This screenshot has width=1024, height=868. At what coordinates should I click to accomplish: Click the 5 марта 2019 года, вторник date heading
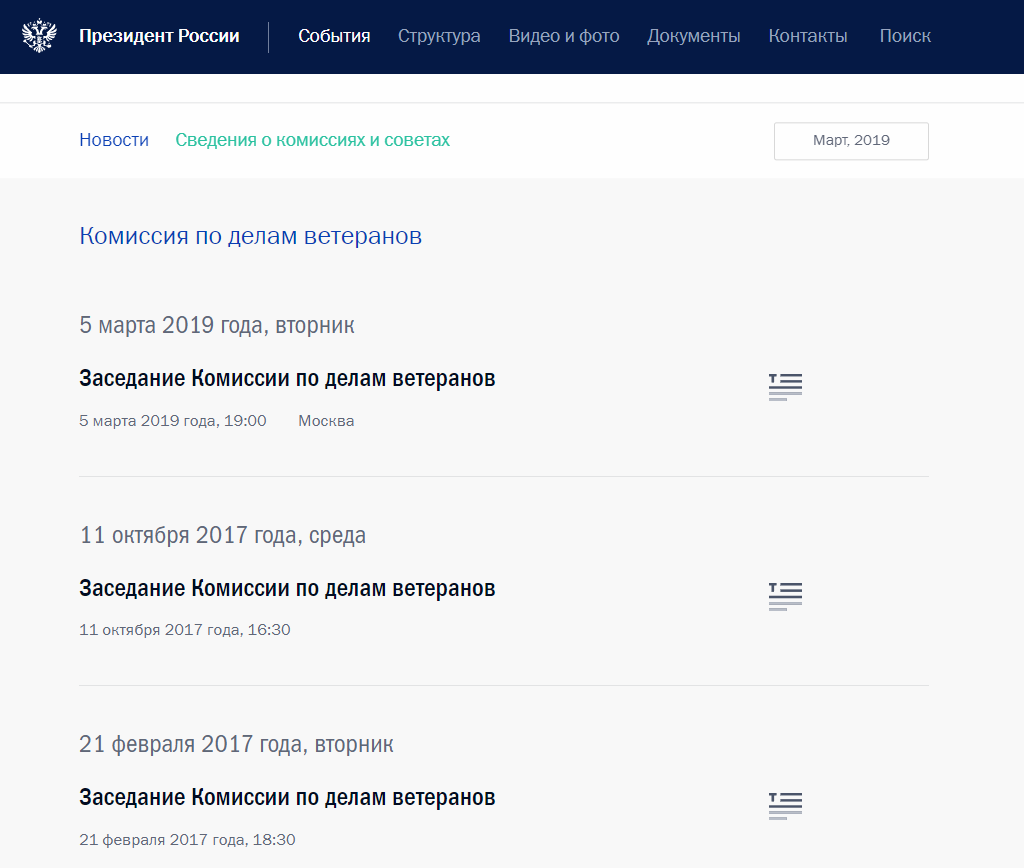[x=217, y=325]
